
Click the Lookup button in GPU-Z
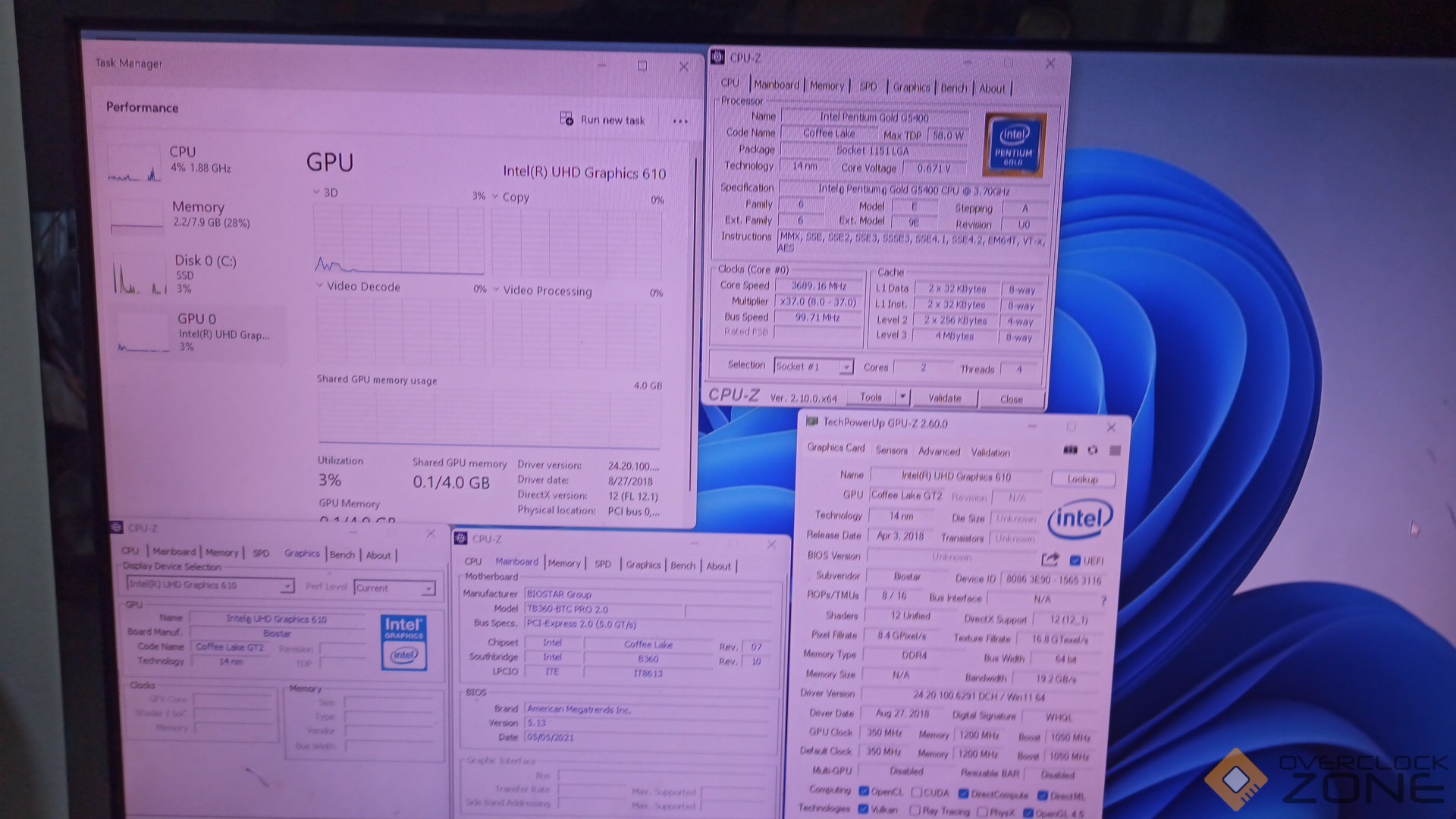coord(1082,479)
